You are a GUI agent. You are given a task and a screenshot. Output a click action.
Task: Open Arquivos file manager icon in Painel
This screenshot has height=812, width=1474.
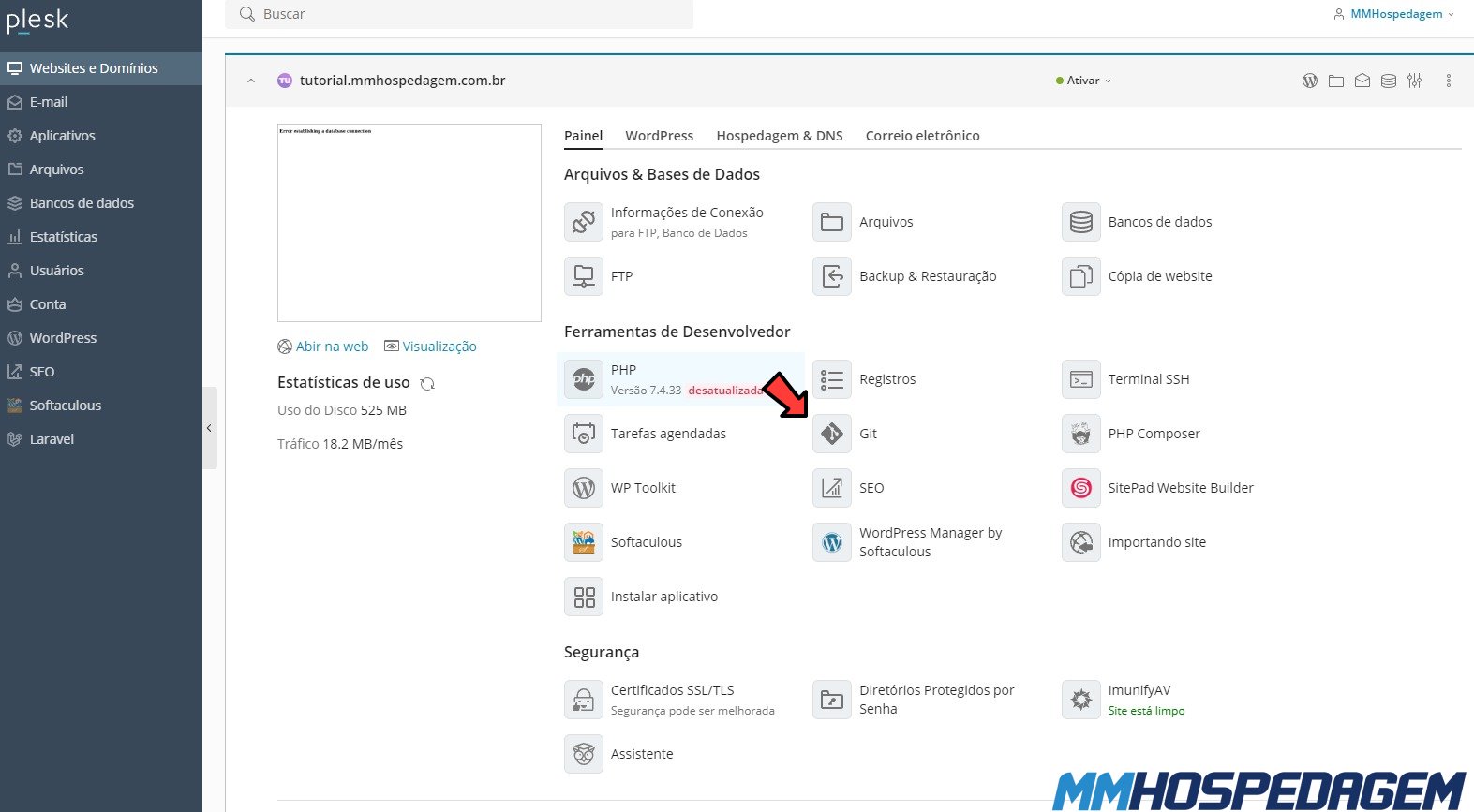[x=832, y=222]
